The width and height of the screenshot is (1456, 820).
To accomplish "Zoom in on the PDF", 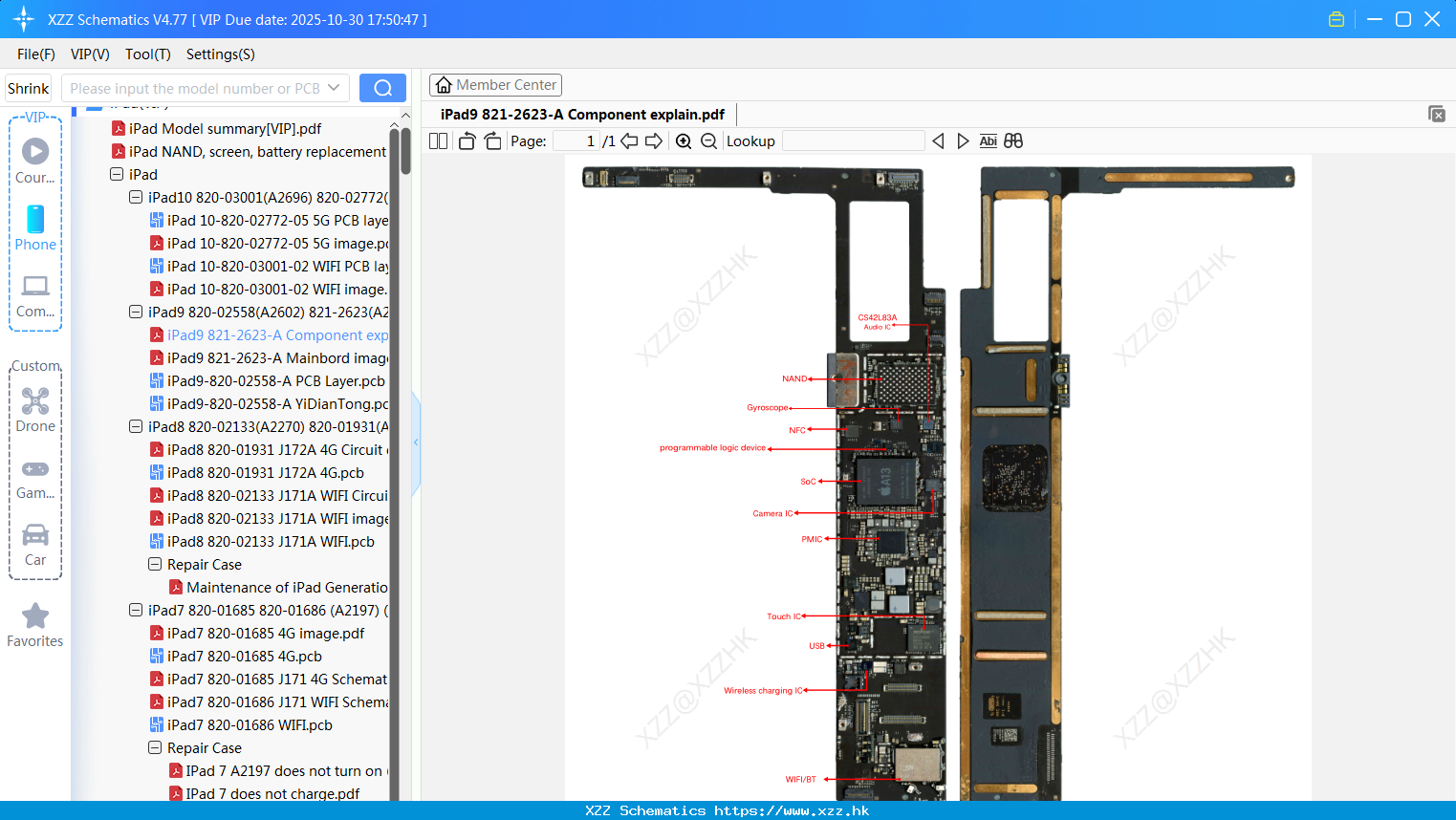I will tap(684, 141).
